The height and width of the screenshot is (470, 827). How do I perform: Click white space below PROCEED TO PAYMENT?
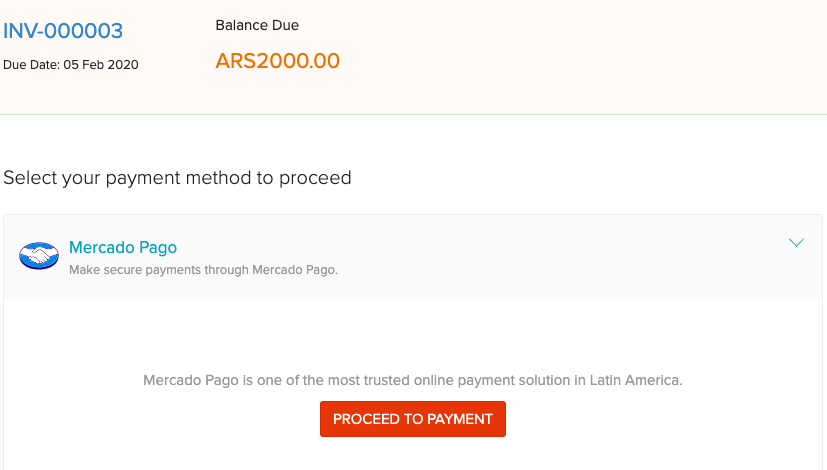click(x=412, y=455)
